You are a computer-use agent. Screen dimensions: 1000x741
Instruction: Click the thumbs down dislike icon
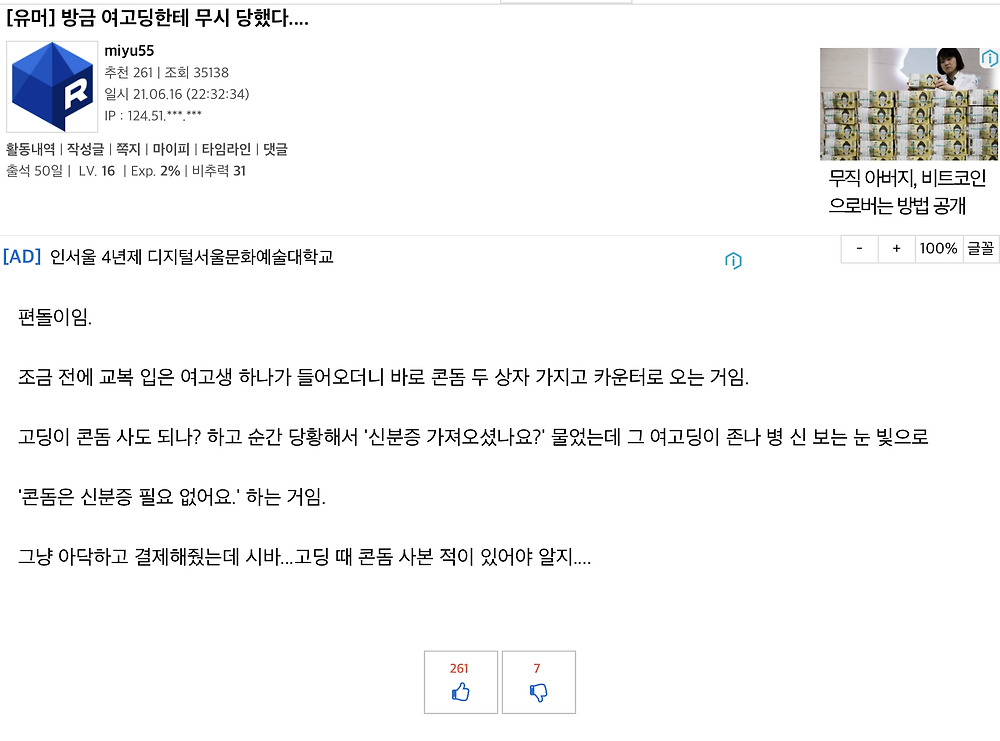(538, 691)
